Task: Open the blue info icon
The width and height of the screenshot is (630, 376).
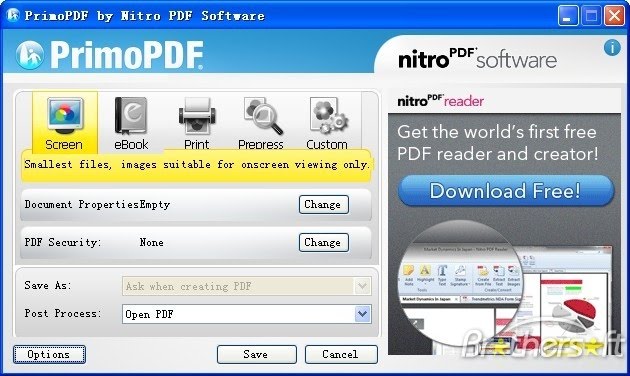Action: pos(612,48)
